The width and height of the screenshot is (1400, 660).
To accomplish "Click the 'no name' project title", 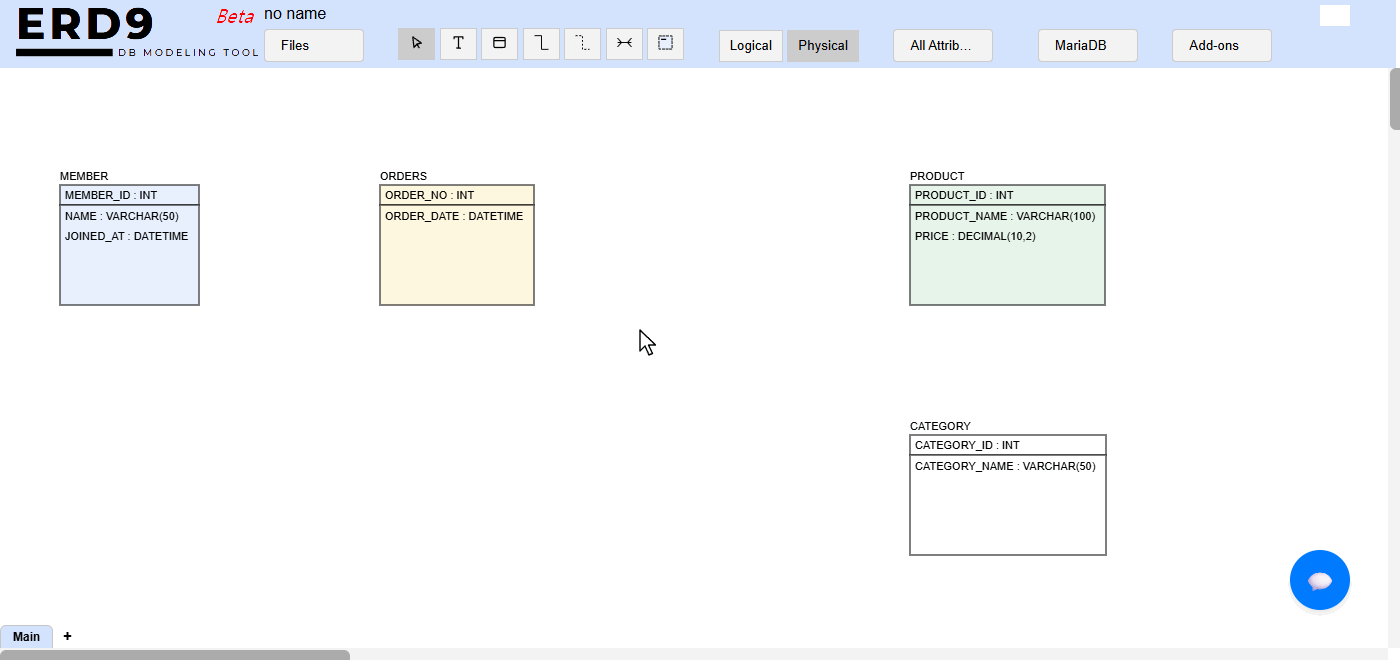I will click(x=295, y=14).
